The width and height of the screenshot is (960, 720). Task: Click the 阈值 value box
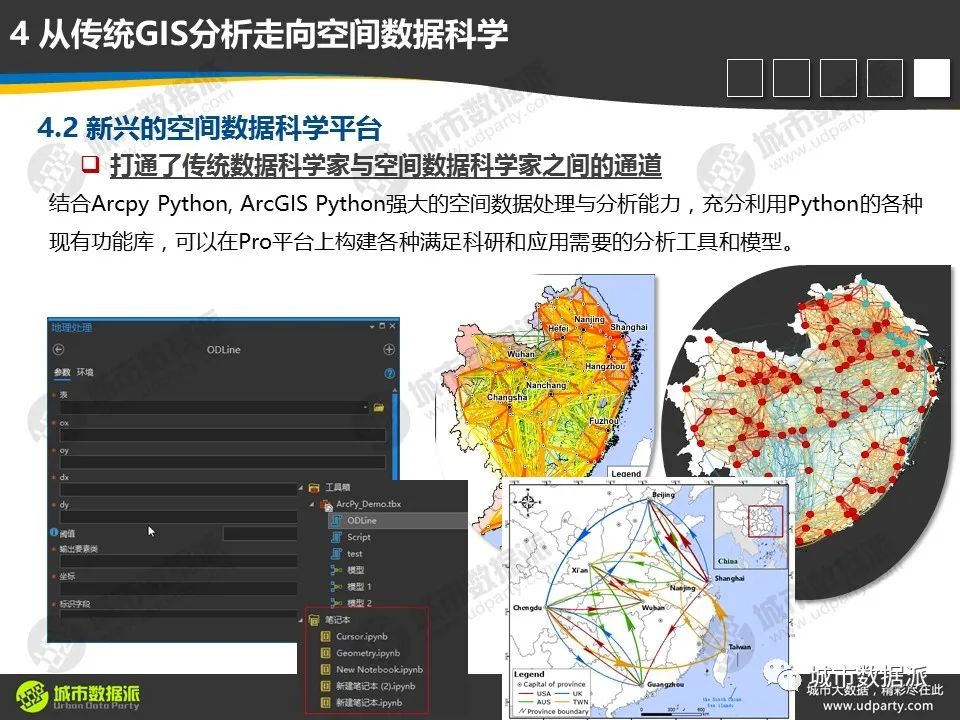tap(260, 534)
